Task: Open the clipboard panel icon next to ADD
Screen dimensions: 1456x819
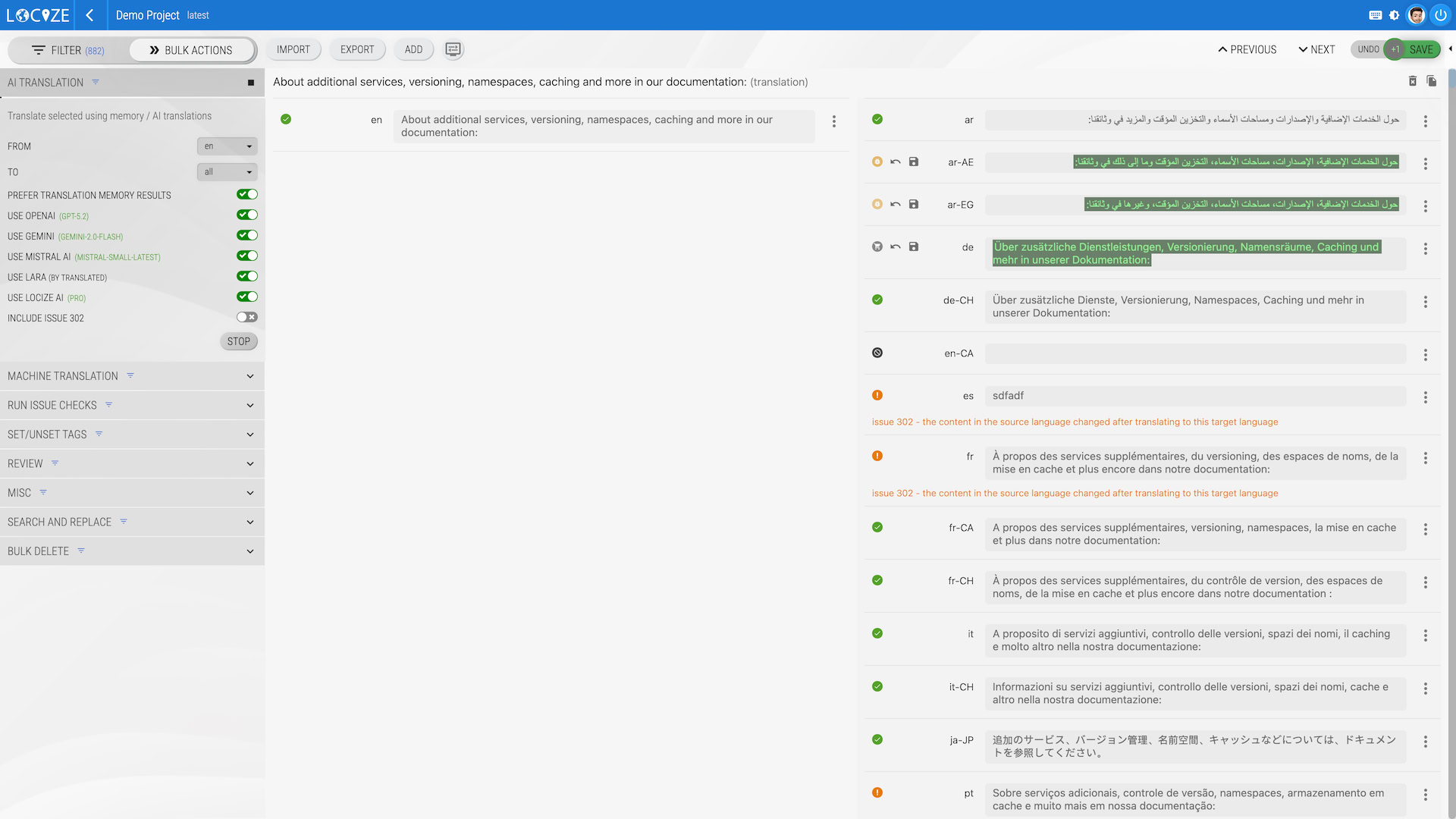Action: [453, 49]
